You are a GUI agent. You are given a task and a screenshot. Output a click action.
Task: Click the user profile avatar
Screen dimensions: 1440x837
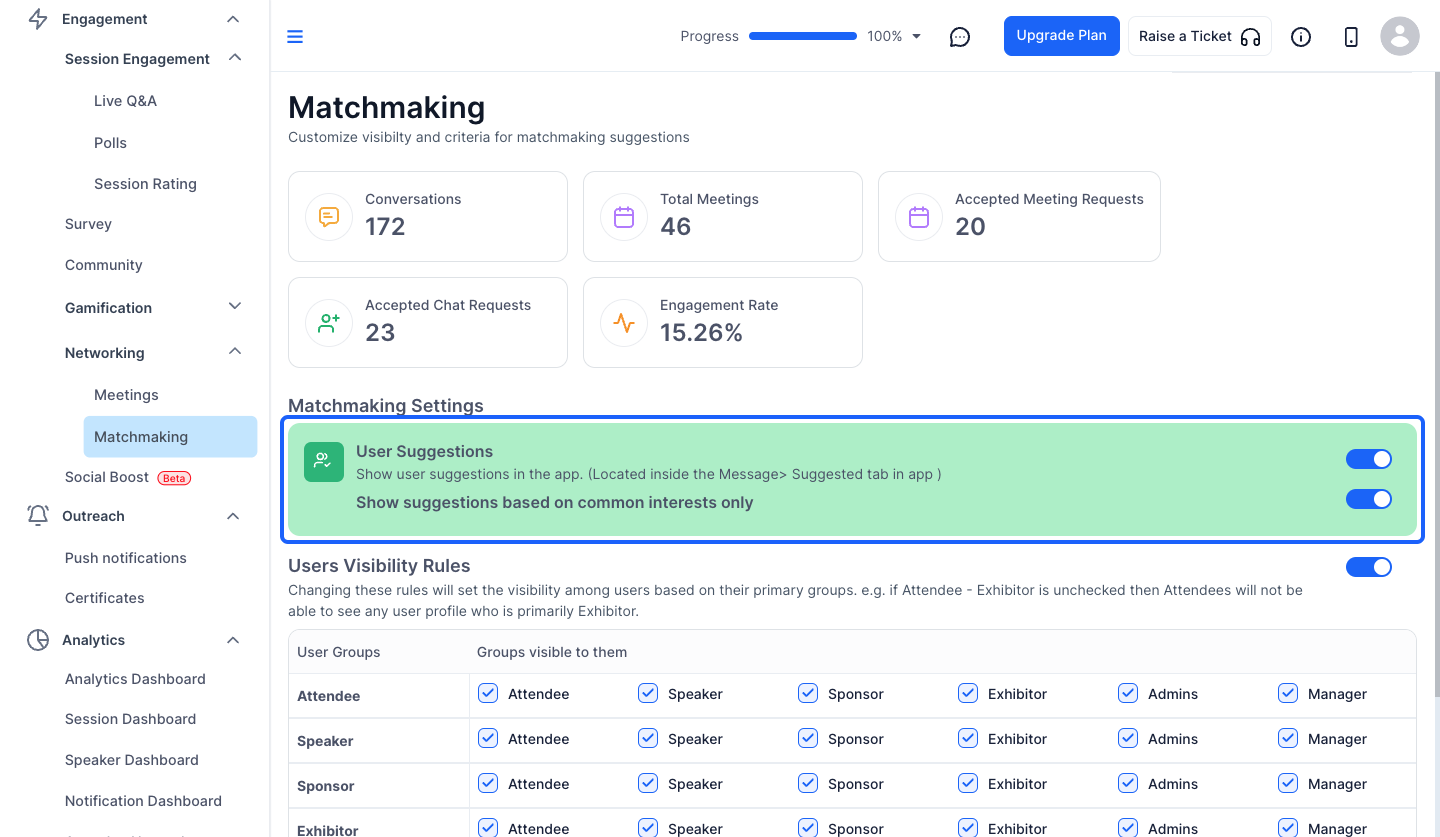[x=1400, y=37]
